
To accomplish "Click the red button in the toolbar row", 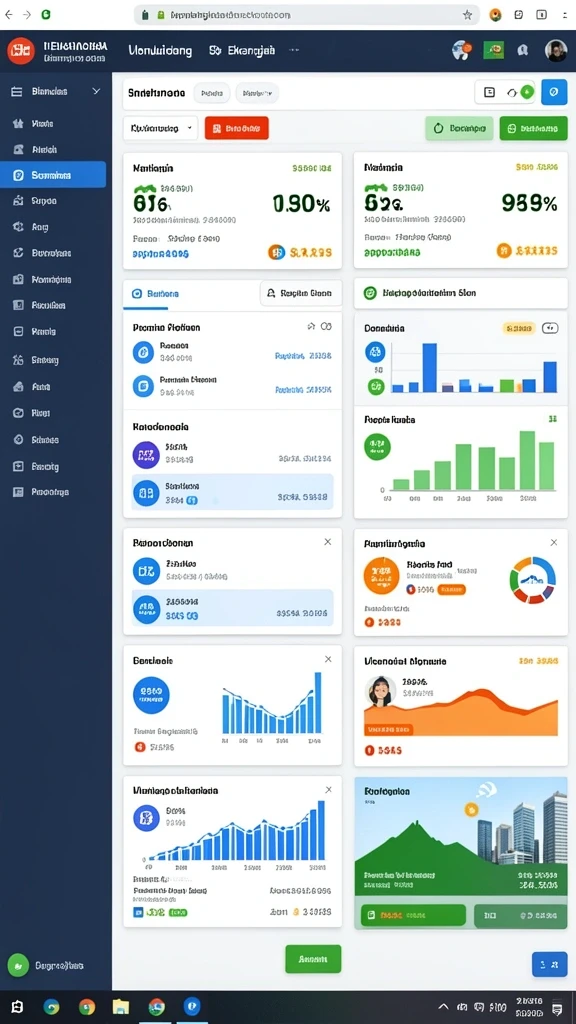I will click(x=236, y=129).
